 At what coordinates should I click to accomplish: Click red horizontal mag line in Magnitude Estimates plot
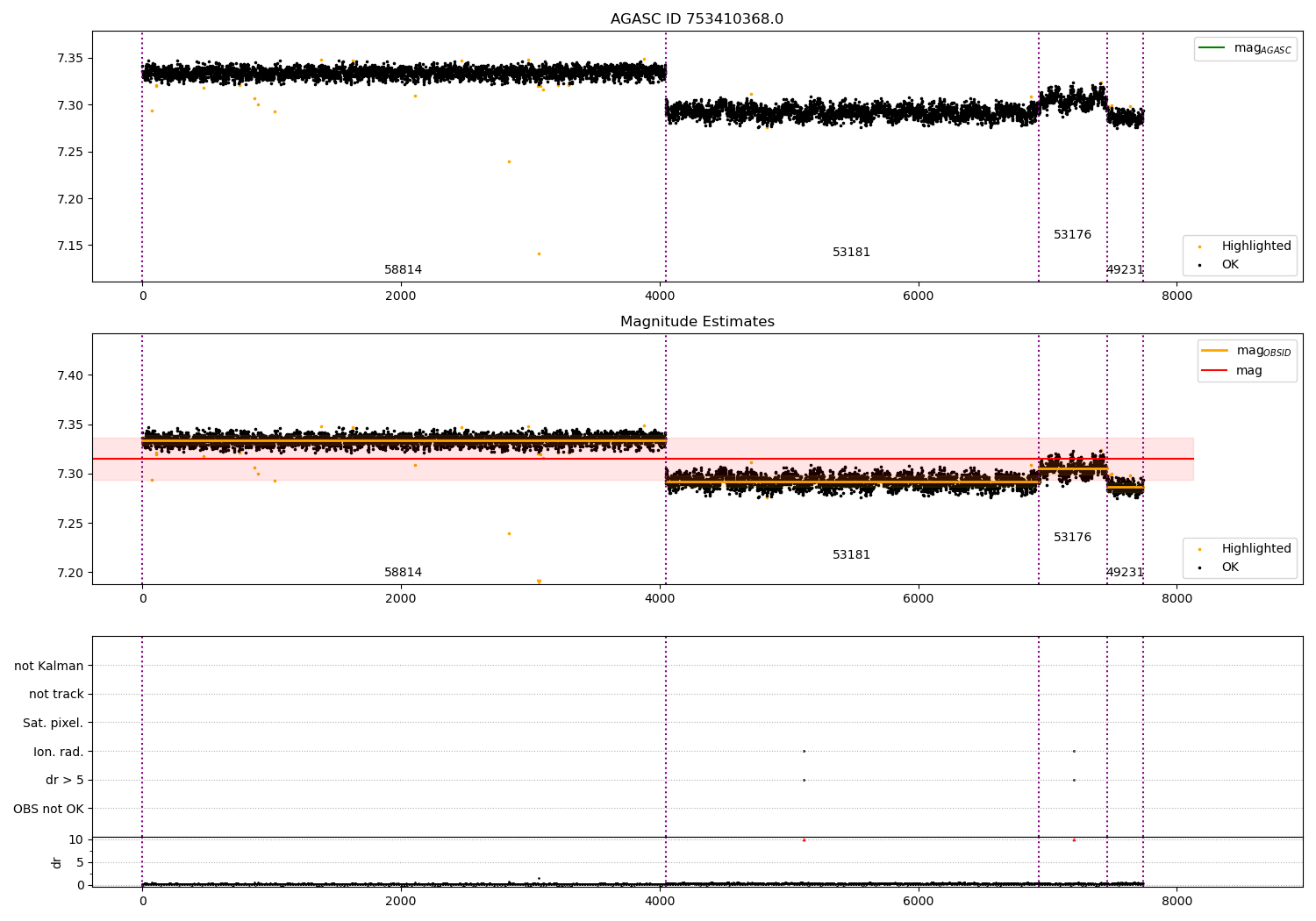point(643,459)
